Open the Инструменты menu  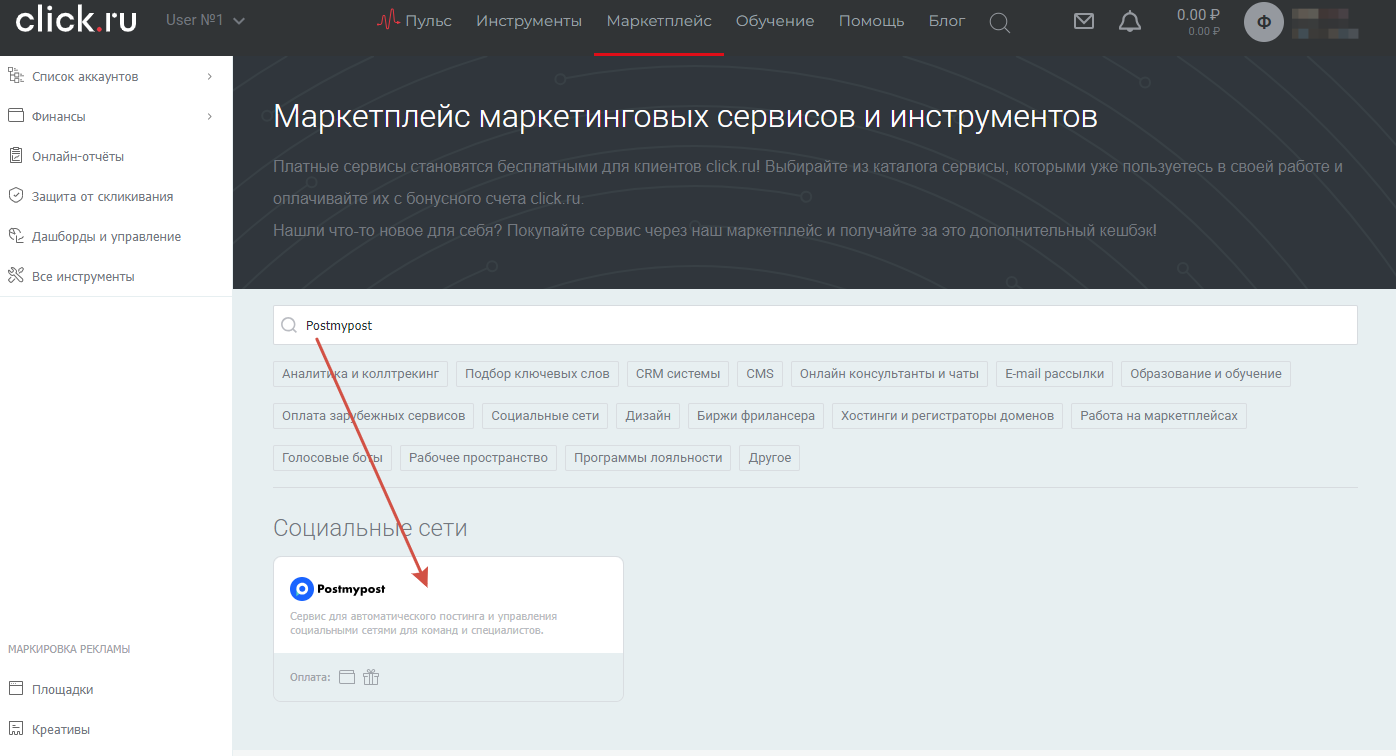click(x=529, y=21)
